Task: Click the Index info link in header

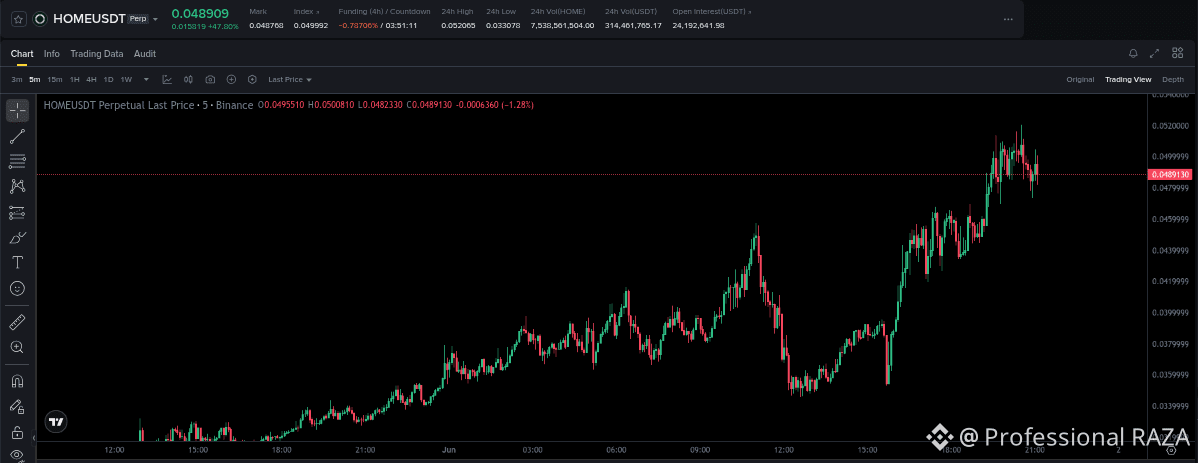Action: [x=304, y=12]
